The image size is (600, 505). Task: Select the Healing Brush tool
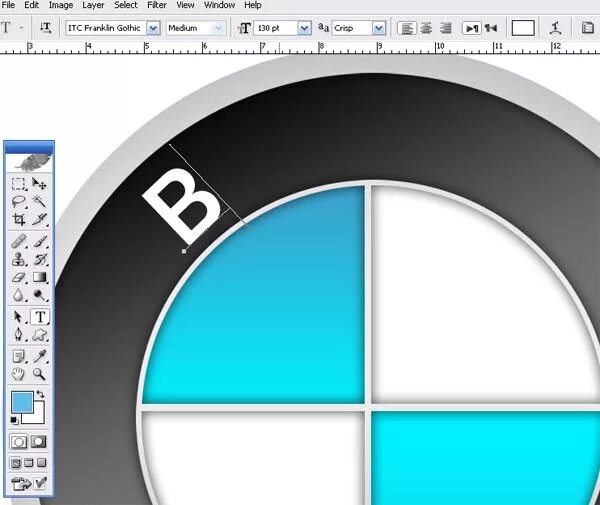point(18,242)
